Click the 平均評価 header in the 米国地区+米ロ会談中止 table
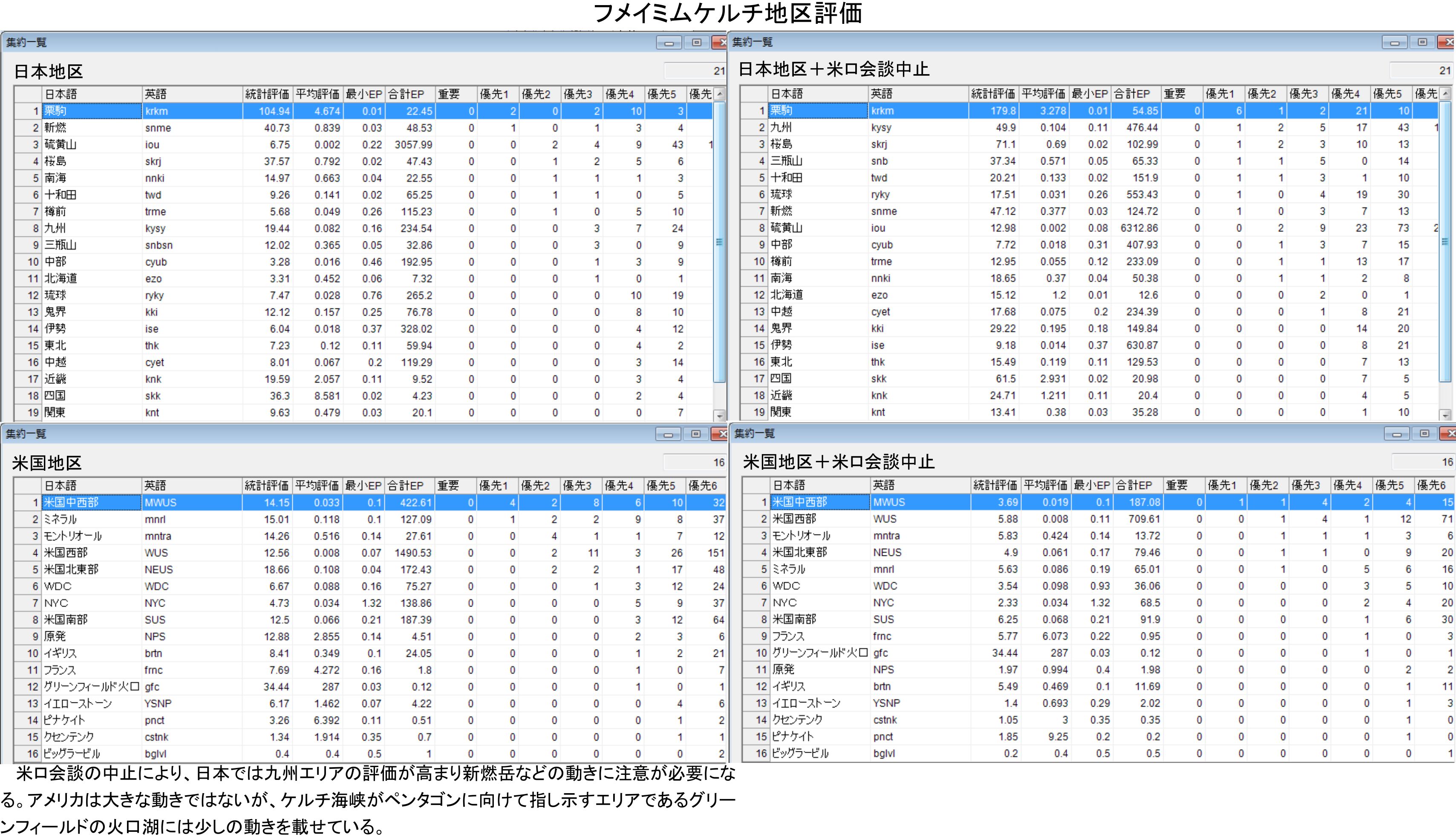The image size is (1456, 837). [x=1045, y=485]
